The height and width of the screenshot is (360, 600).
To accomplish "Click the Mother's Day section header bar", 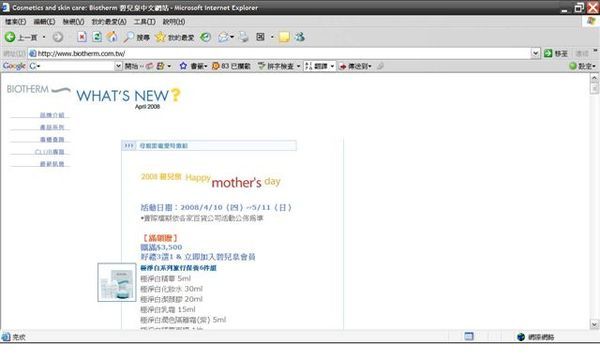I will (x=209, y=146).
